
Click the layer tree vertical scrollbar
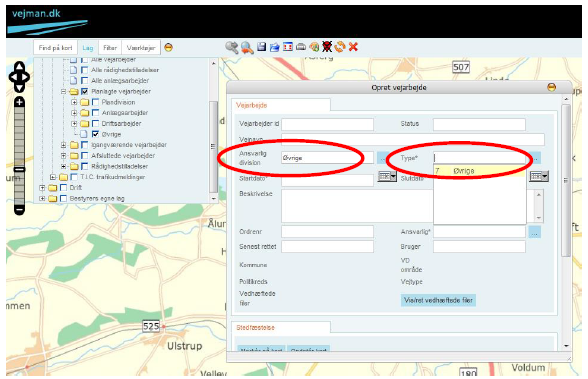pyautogui.click(x=213, y=146)
